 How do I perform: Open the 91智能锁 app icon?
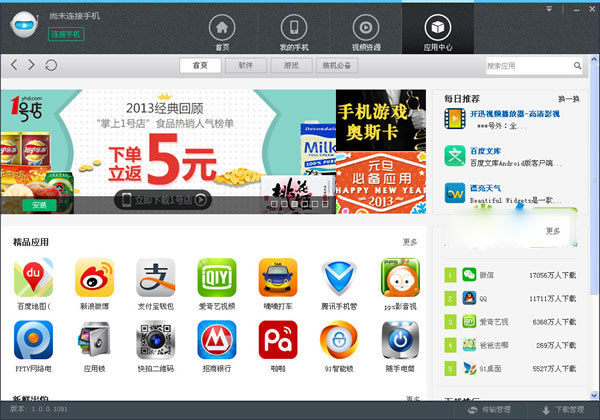click(x=339, y=340)
